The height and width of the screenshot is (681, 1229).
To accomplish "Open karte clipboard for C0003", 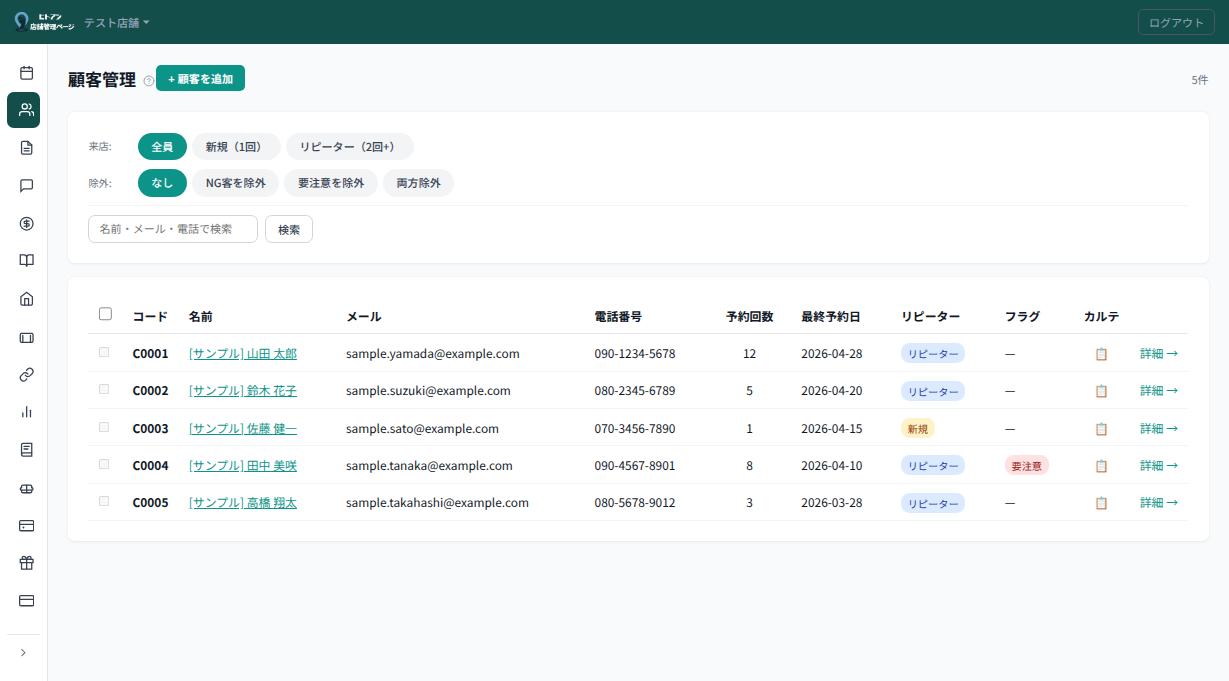I will click(x=1101, y=429).
